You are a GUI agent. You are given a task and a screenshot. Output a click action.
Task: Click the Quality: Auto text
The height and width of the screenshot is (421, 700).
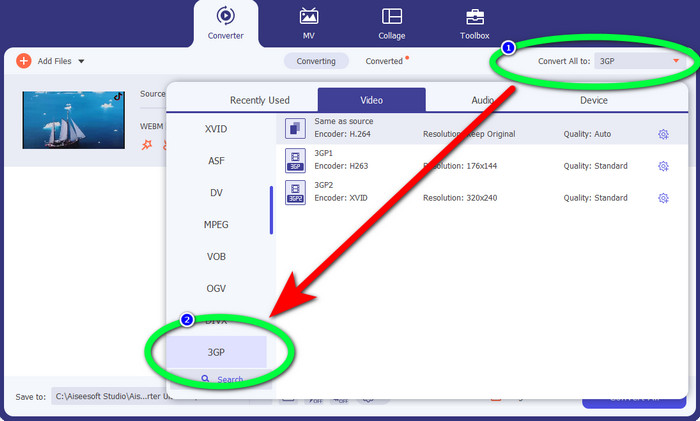point(587,134)
